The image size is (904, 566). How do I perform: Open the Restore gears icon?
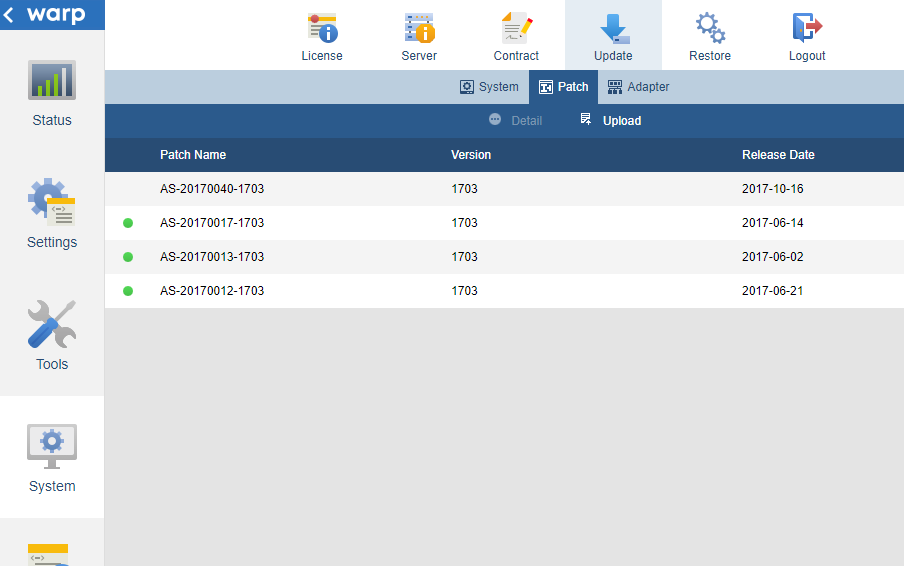pyautogui.click(x=710, y=28)
